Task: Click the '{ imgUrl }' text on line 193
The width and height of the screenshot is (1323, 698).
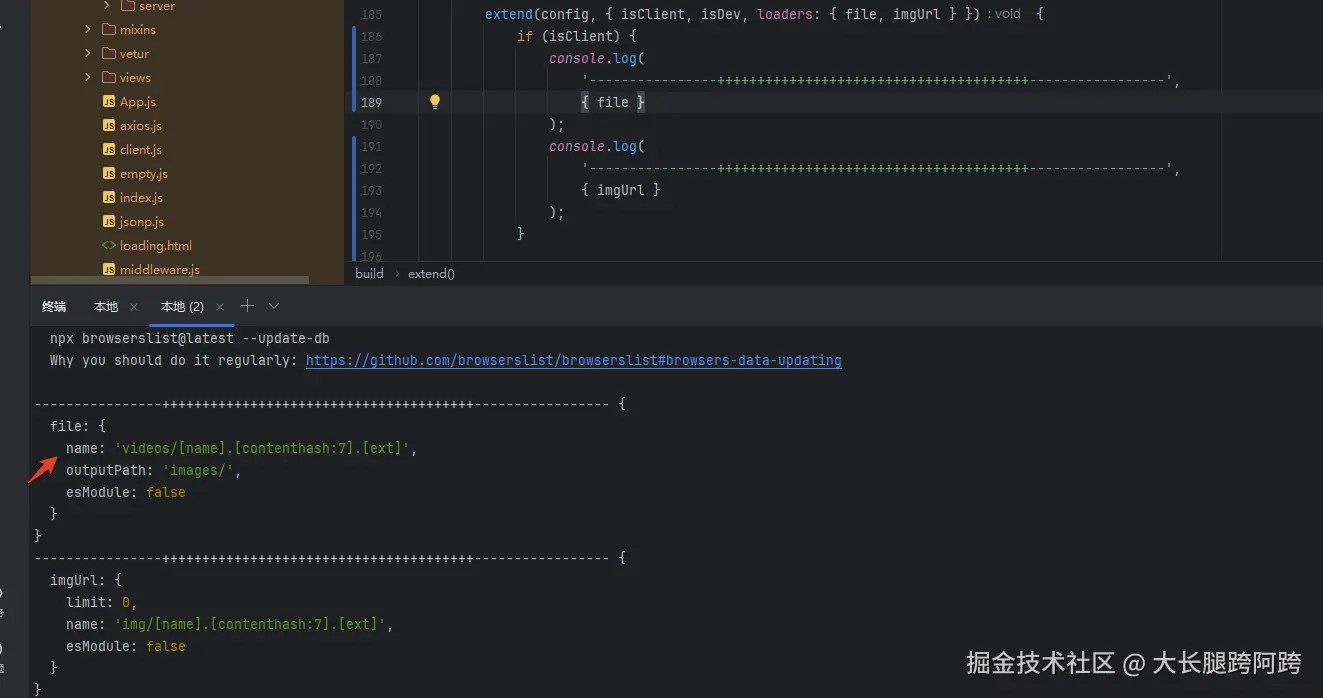Action: [621, 190]
